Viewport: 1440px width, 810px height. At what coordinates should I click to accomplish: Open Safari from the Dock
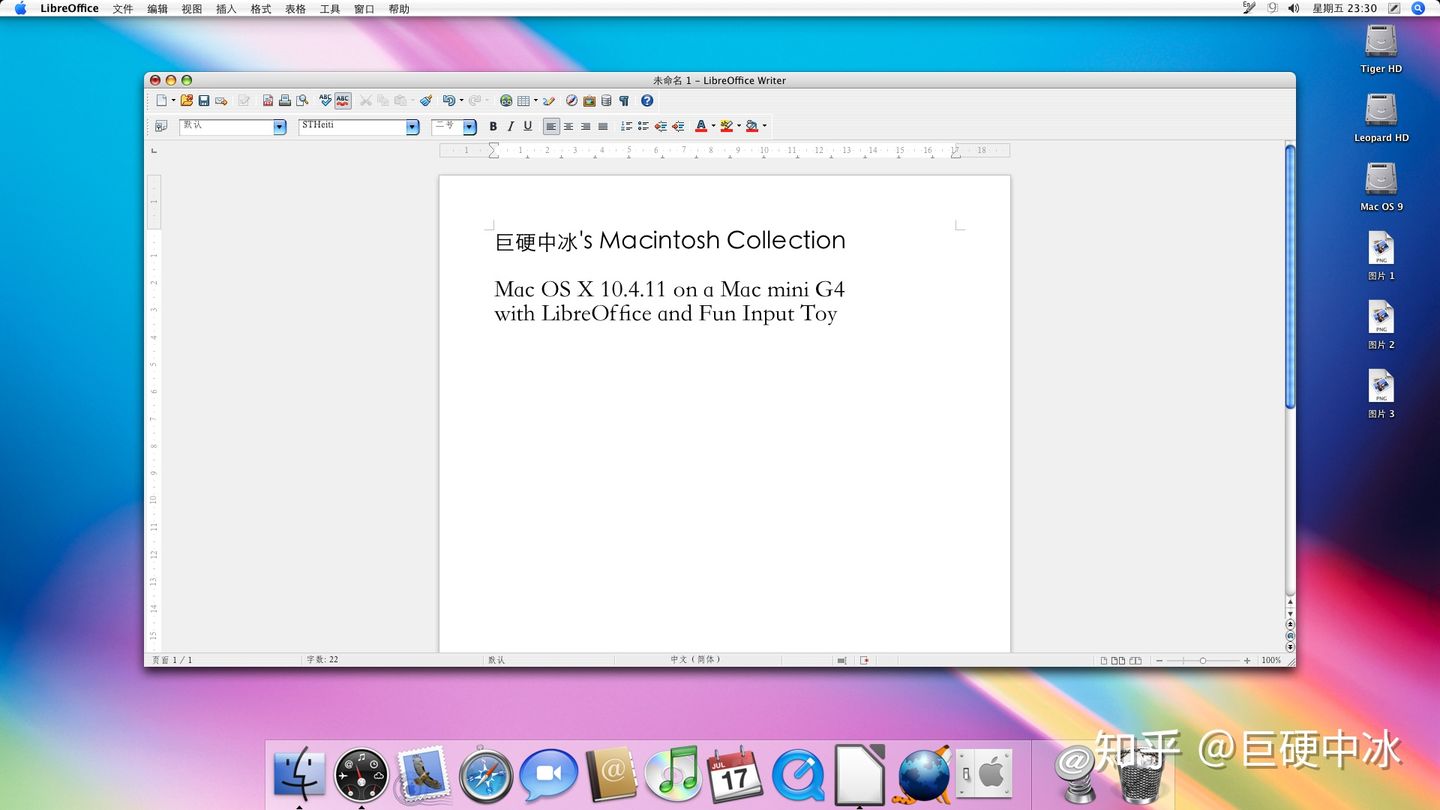[x=486, y=776]
